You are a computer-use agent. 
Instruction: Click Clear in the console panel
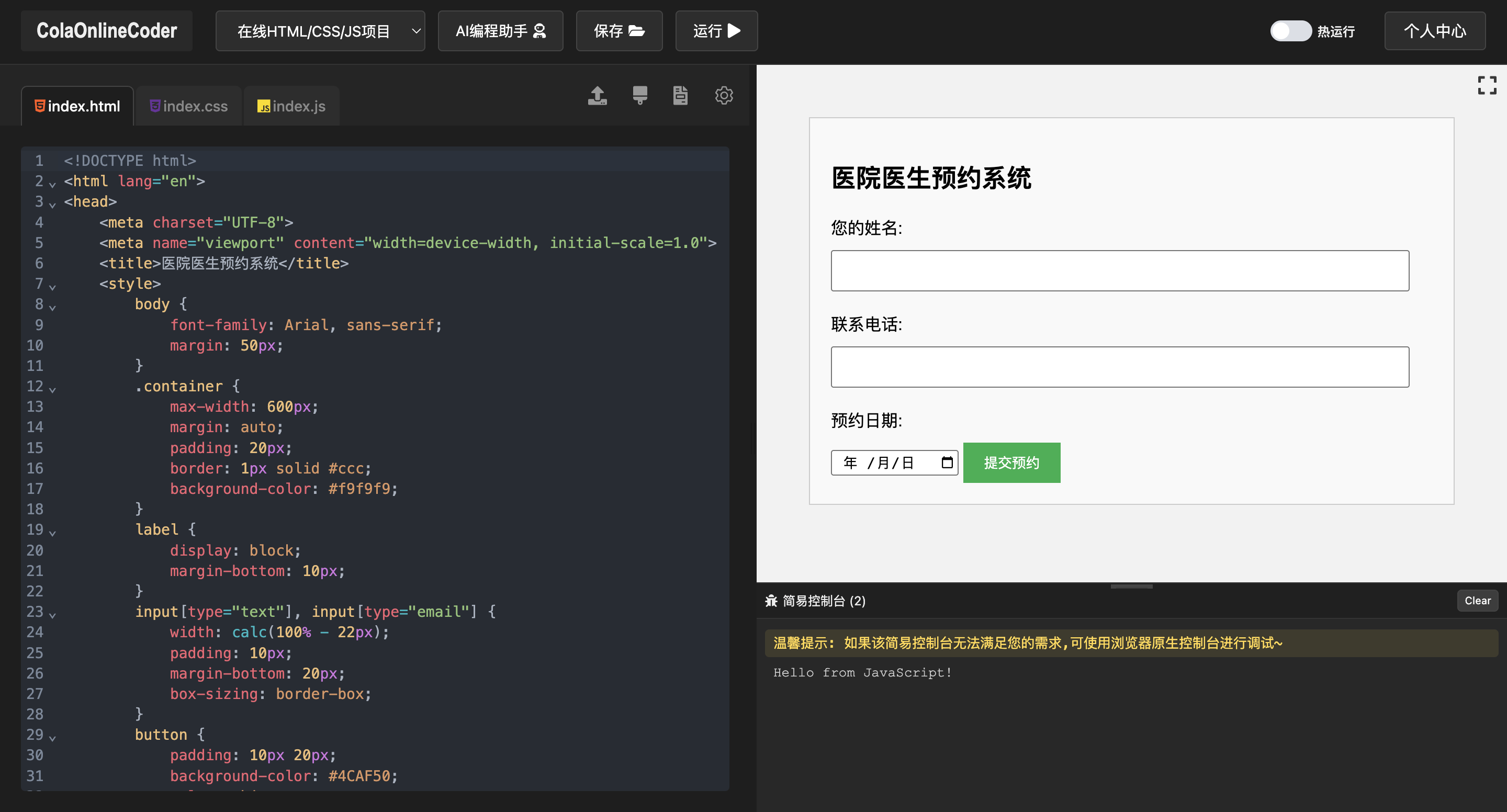[1477, 601]
